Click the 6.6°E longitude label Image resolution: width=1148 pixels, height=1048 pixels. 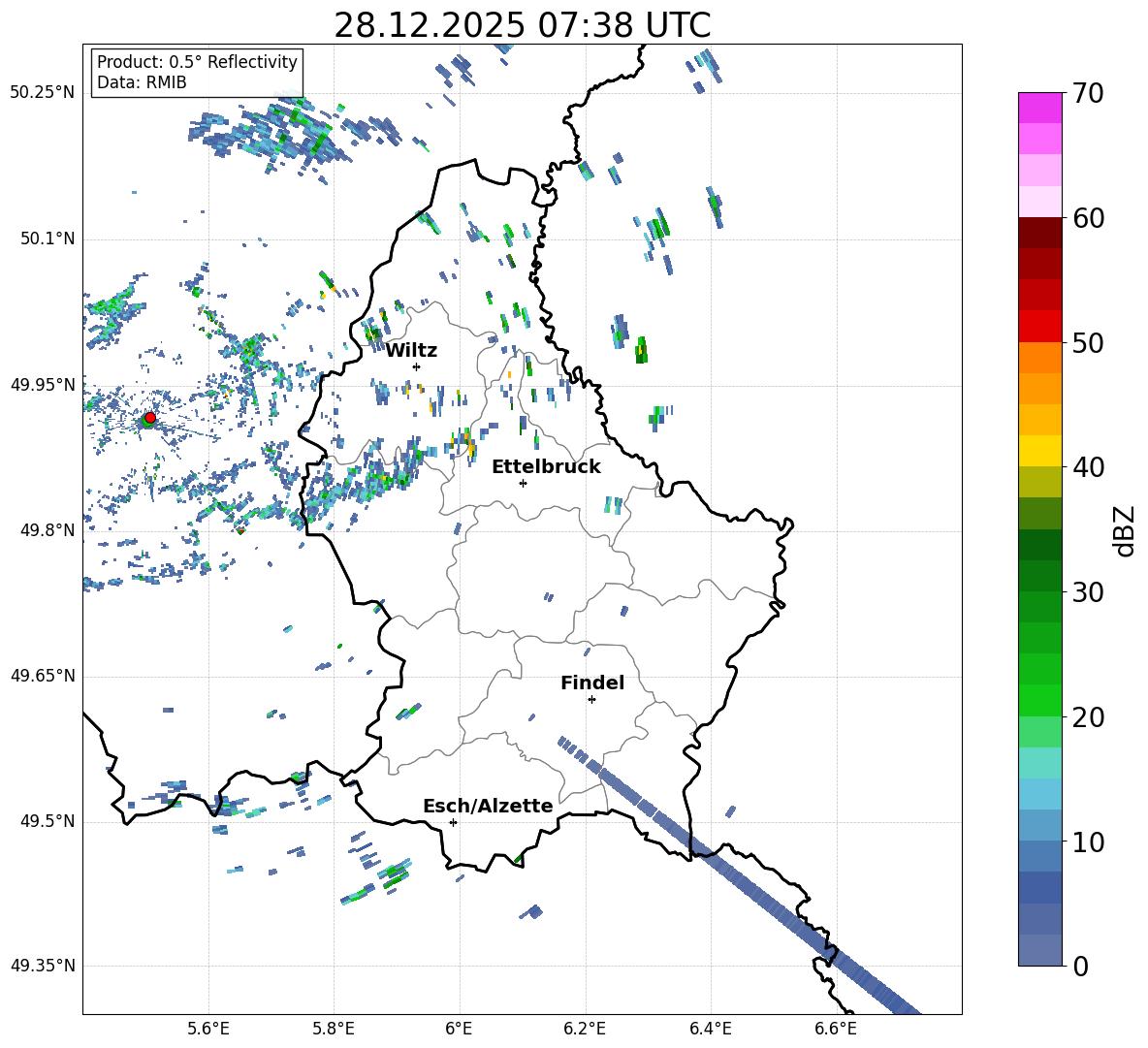pos(836,1029)
